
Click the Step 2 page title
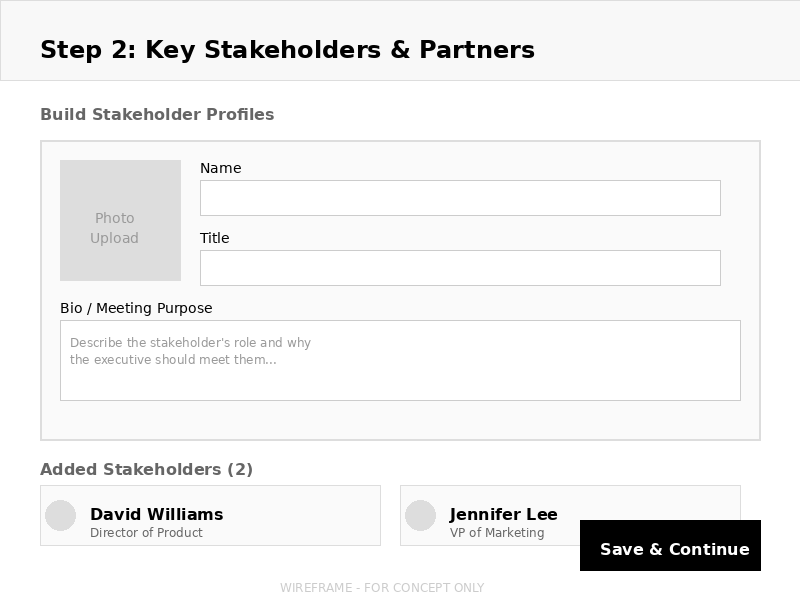(x=287, y=50)
